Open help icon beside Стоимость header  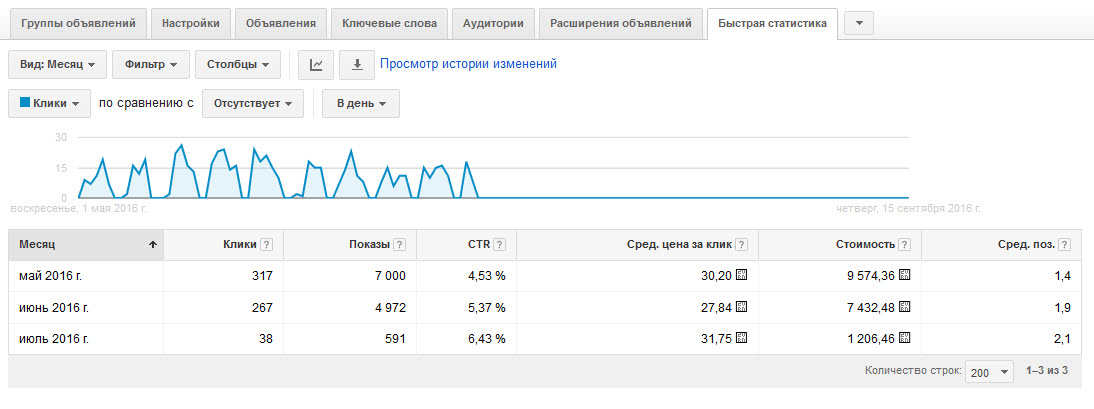pos(905,245)
